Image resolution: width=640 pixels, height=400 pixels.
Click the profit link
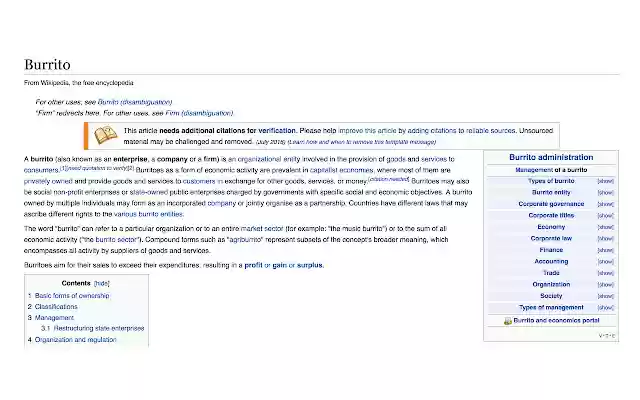[253, 265]
